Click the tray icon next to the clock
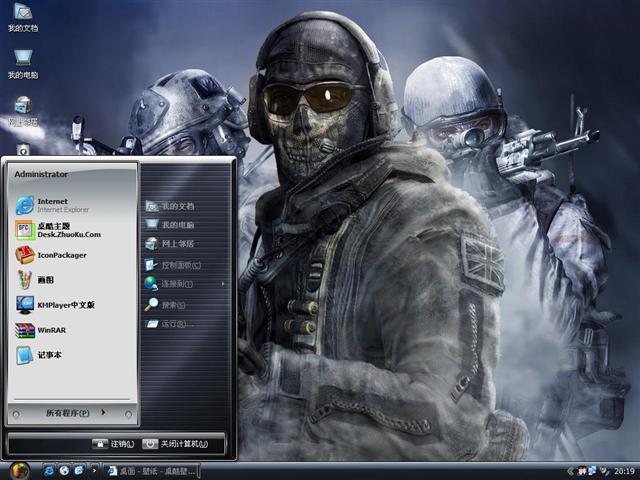This screenshot has width=640, height=480. click(x=605, y=471)
